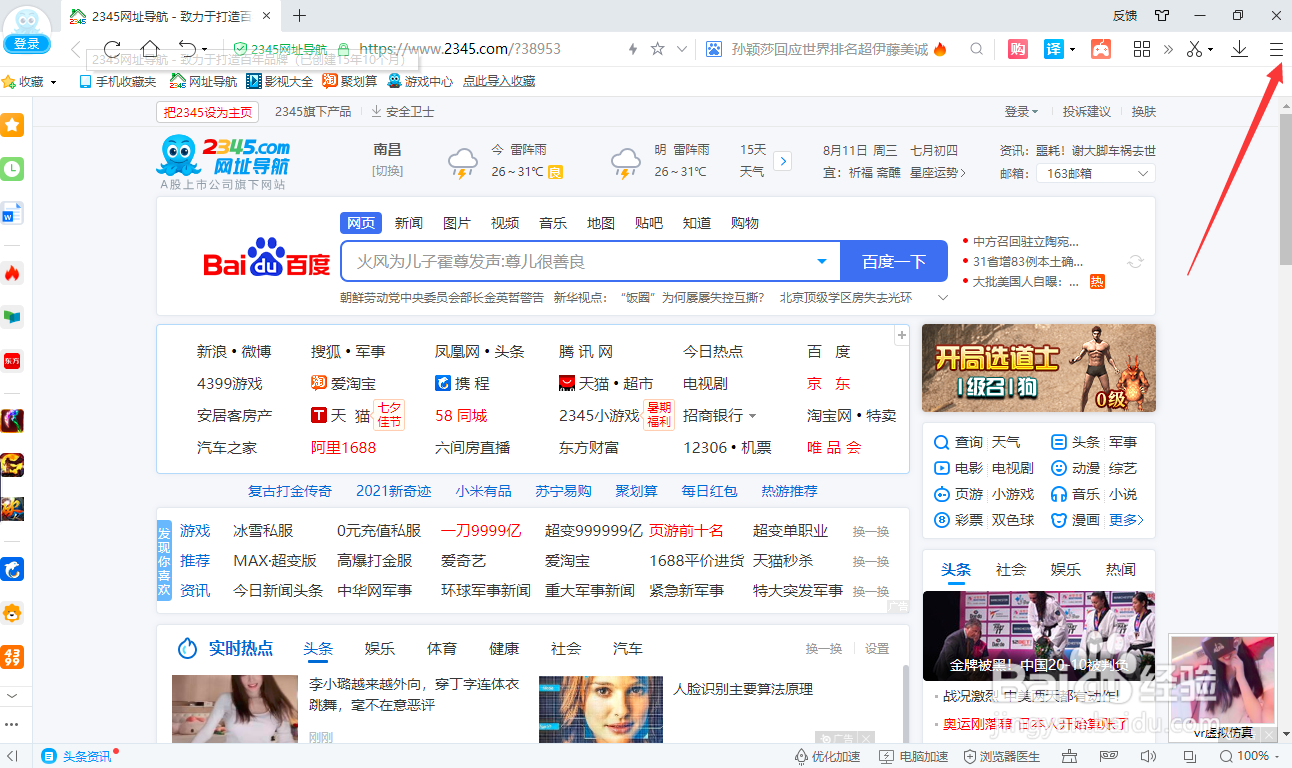This screenshot has height=768, width=1292.
Task: Open 招商银行 dropdown arrow
Action: (754, 414)
